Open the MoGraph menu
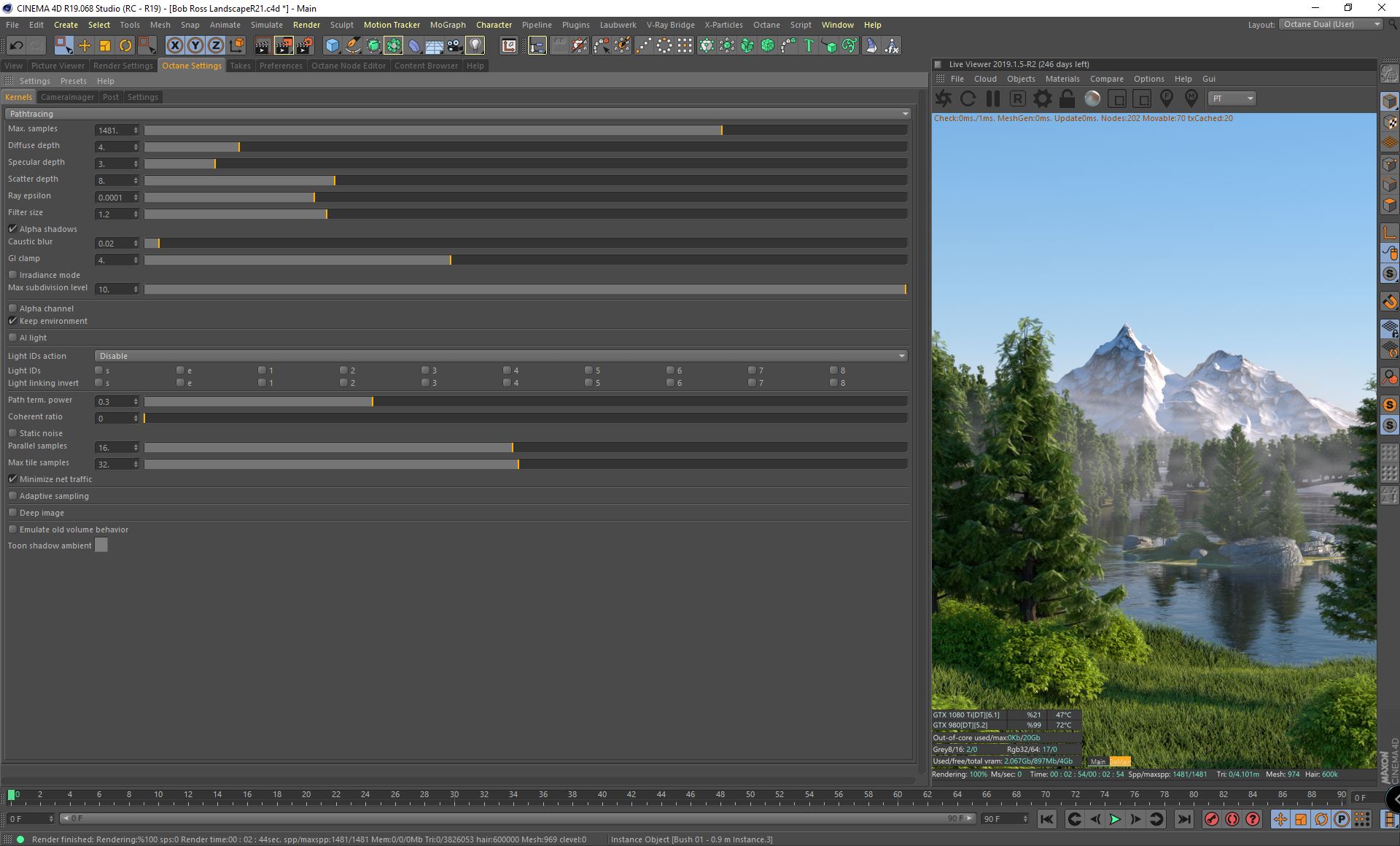The image size is (1400, 846). 447,25
